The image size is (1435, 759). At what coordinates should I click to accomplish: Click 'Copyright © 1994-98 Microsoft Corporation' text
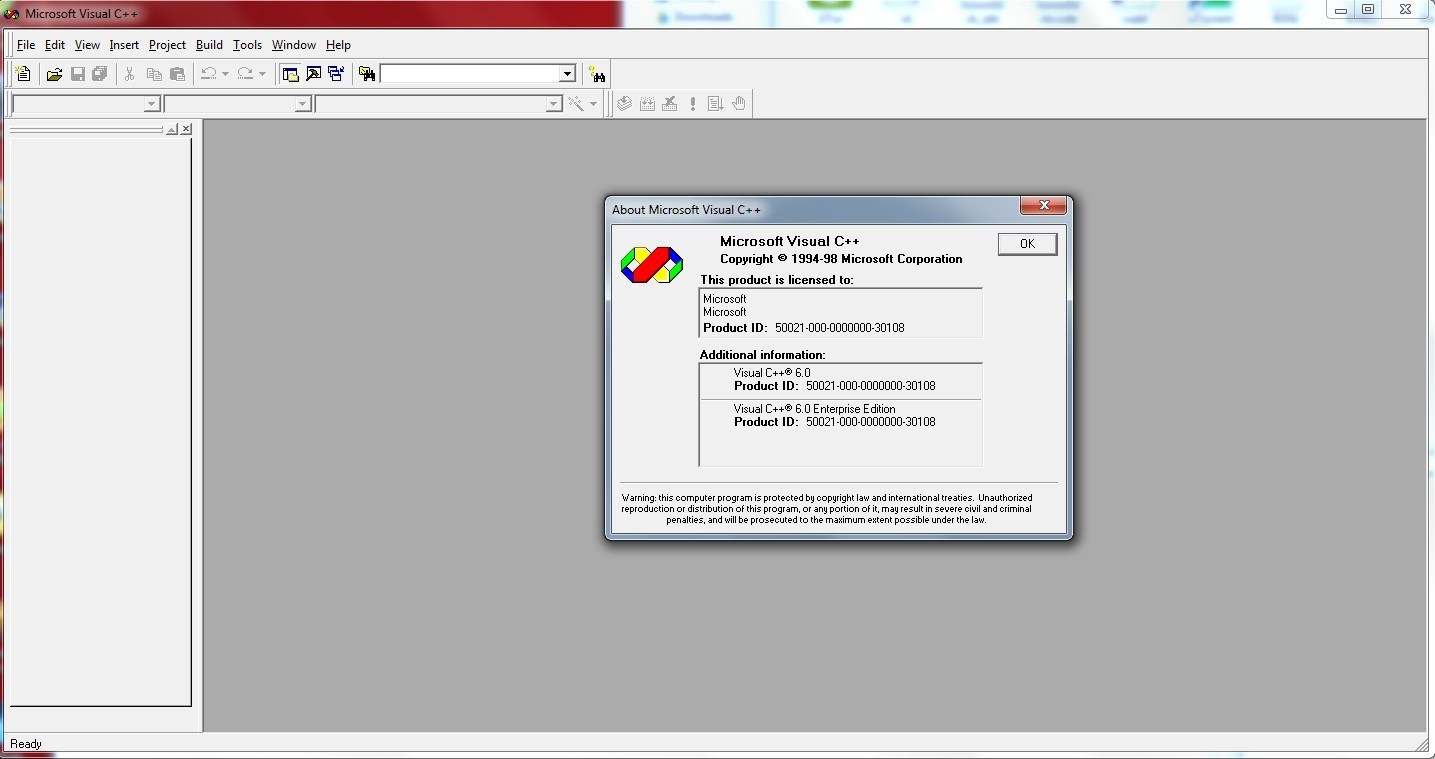(841, 259)
